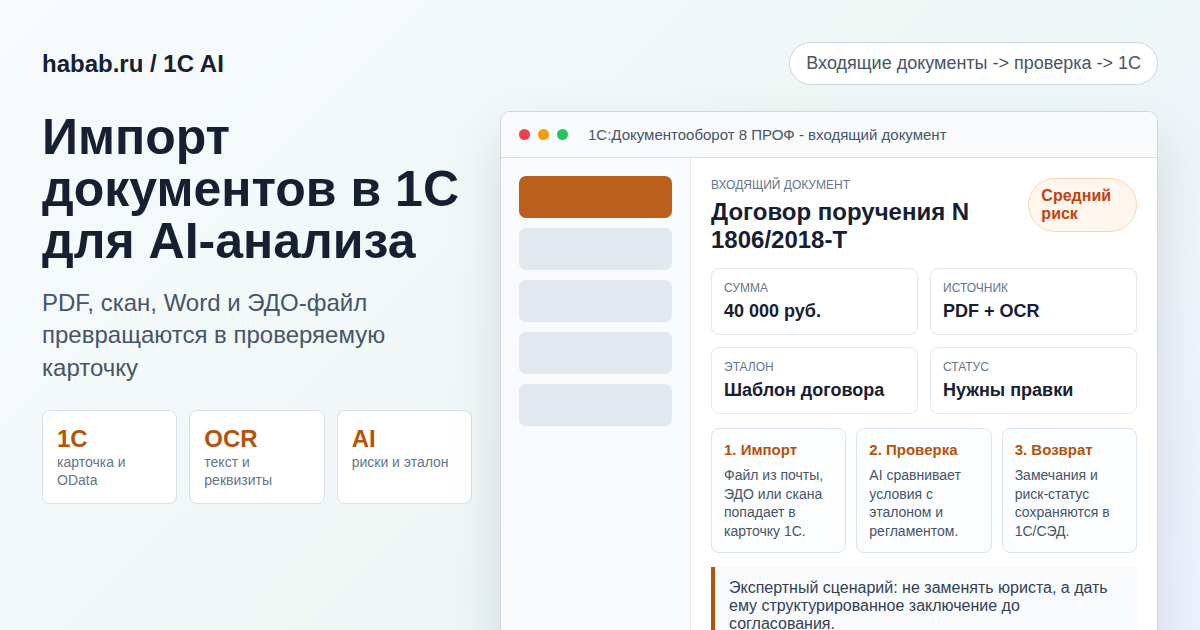Click the 'Входящие документы -> проверка -> 1C' pill

pyautogui.click(x=973, y=63)
